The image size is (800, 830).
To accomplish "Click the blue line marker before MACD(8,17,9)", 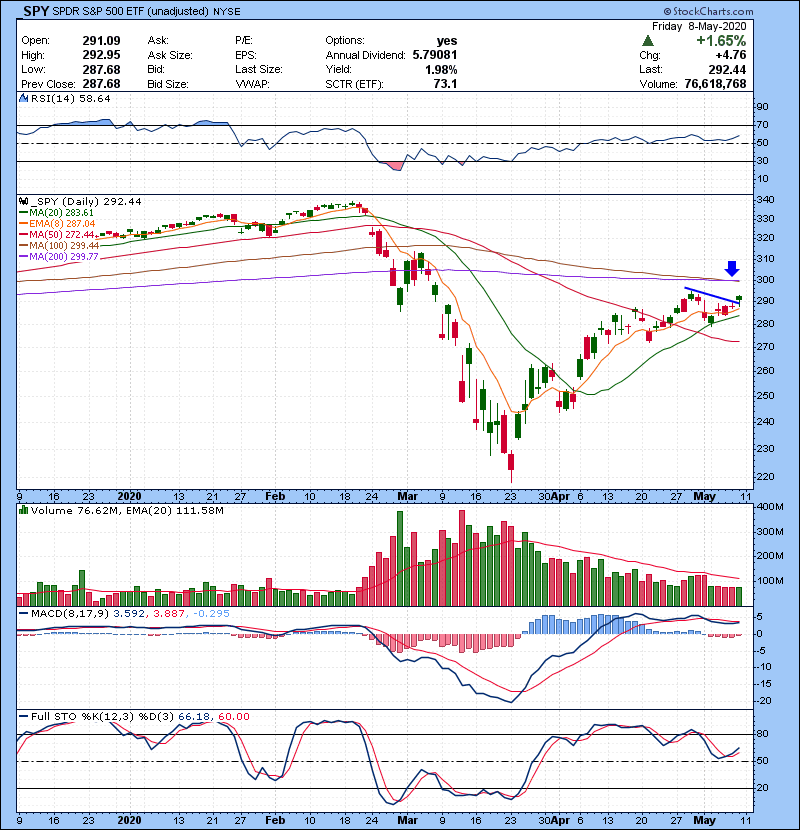I will (23, 614).
